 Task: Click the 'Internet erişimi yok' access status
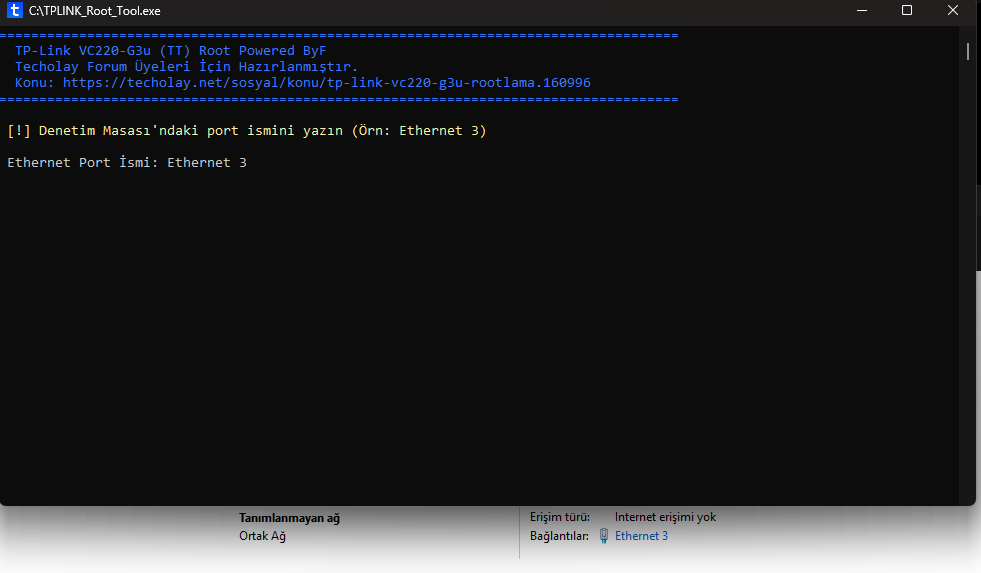pyautogui.click(x=665, y=517)
